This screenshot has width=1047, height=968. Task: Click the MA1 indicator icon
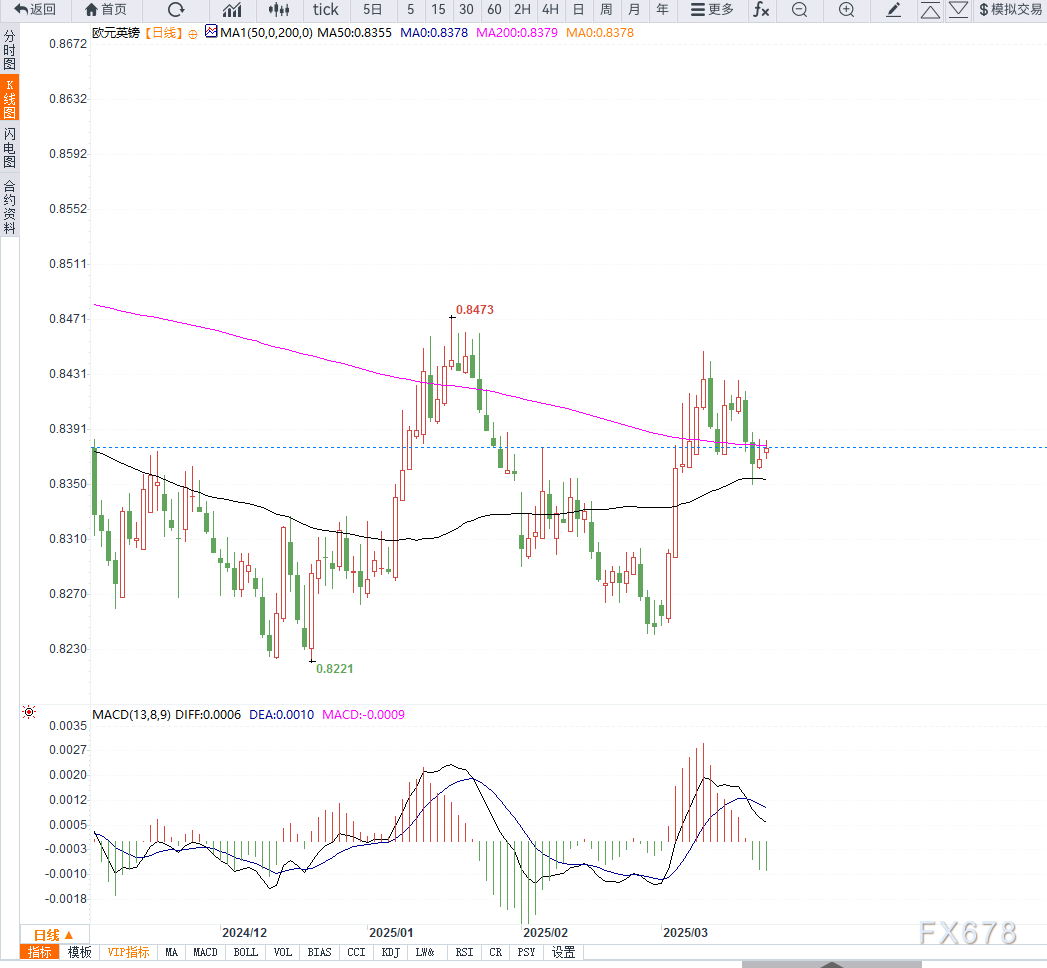[x=211, y=31]
